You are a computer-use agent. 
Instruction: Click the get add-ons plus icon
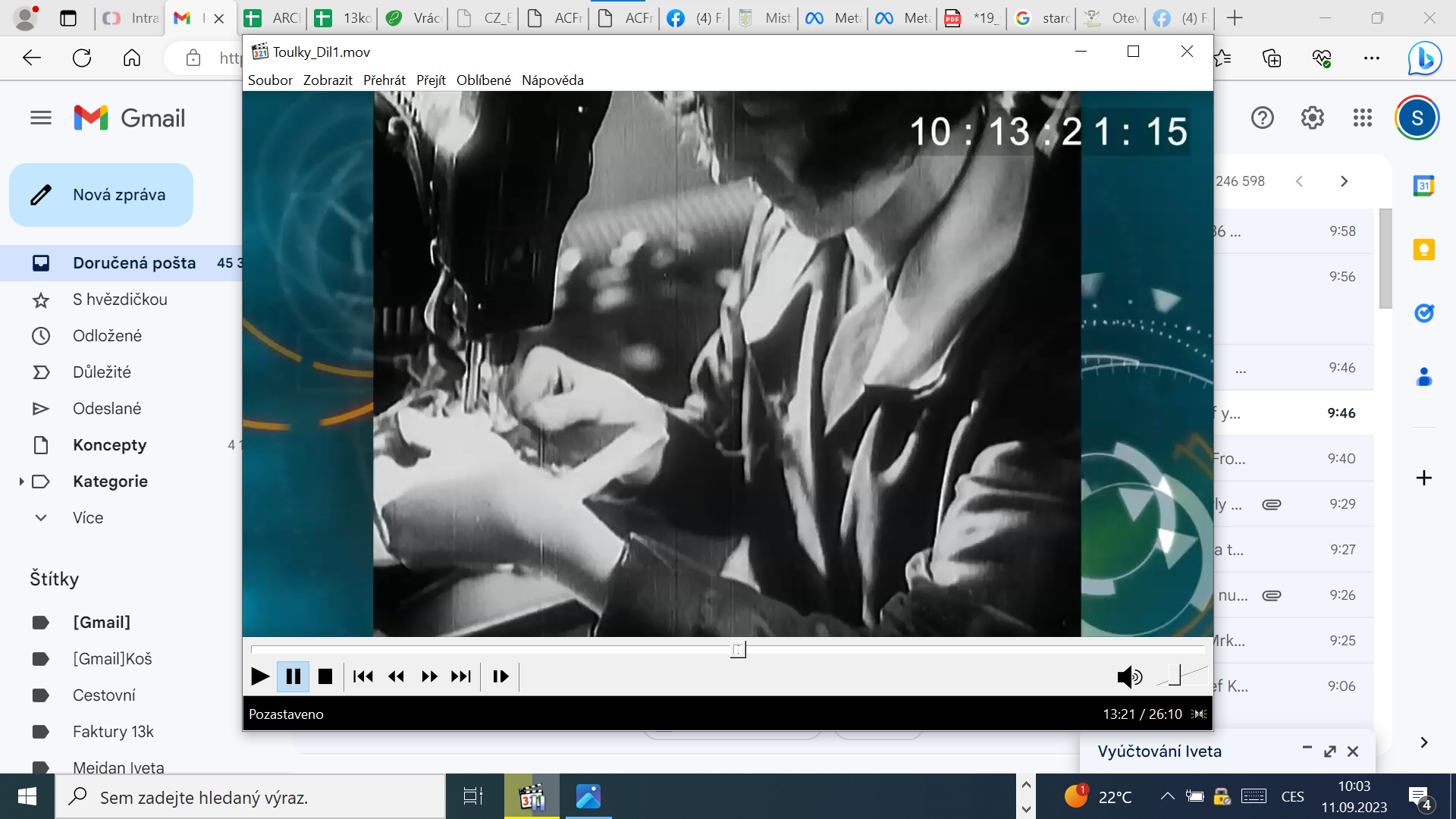pyautogui.click(x=1424, y=478)
